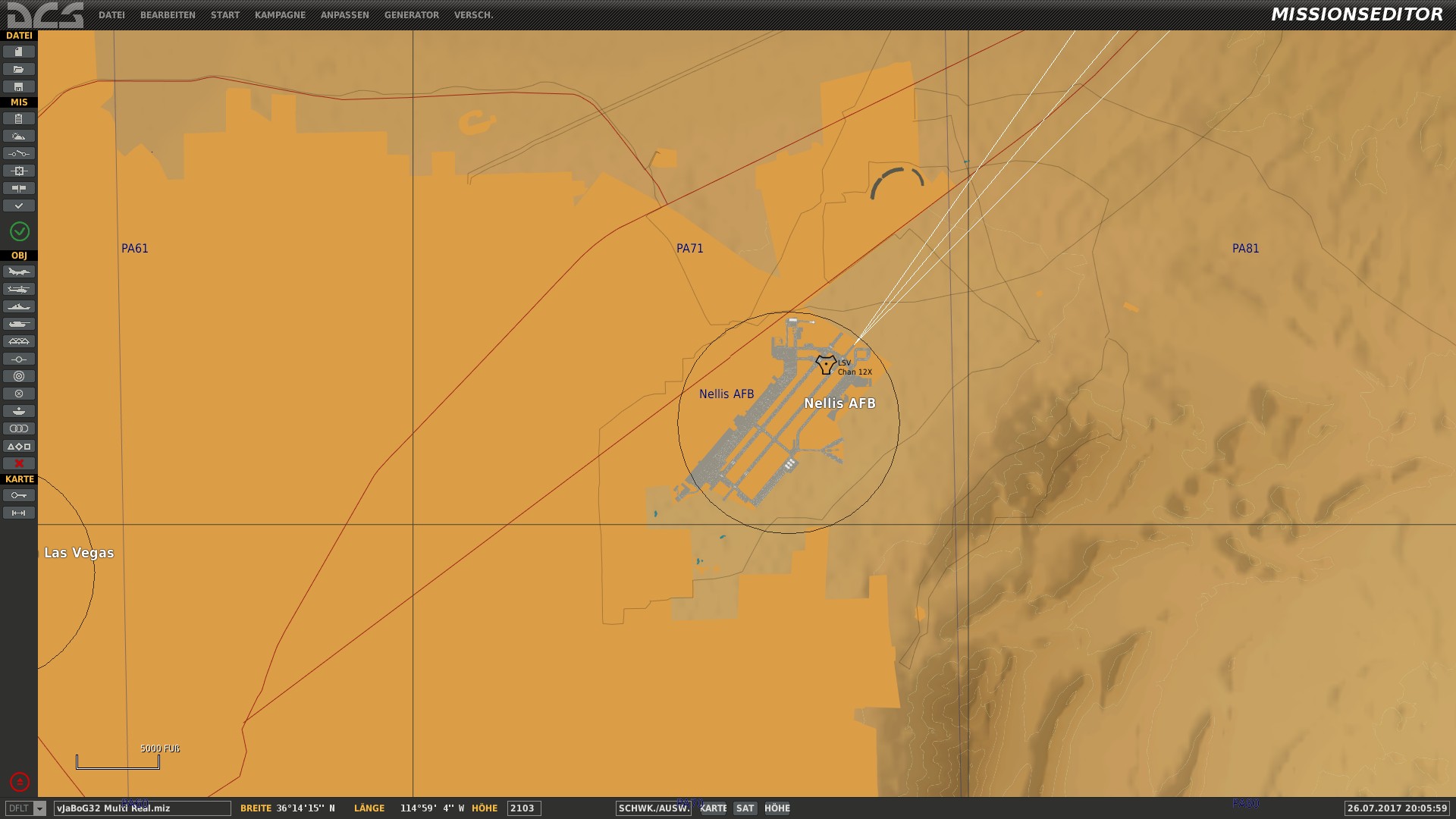The image size is (1456, 819).
Task: Toggle the KARTE map view mode
Action: click(713, 808)
